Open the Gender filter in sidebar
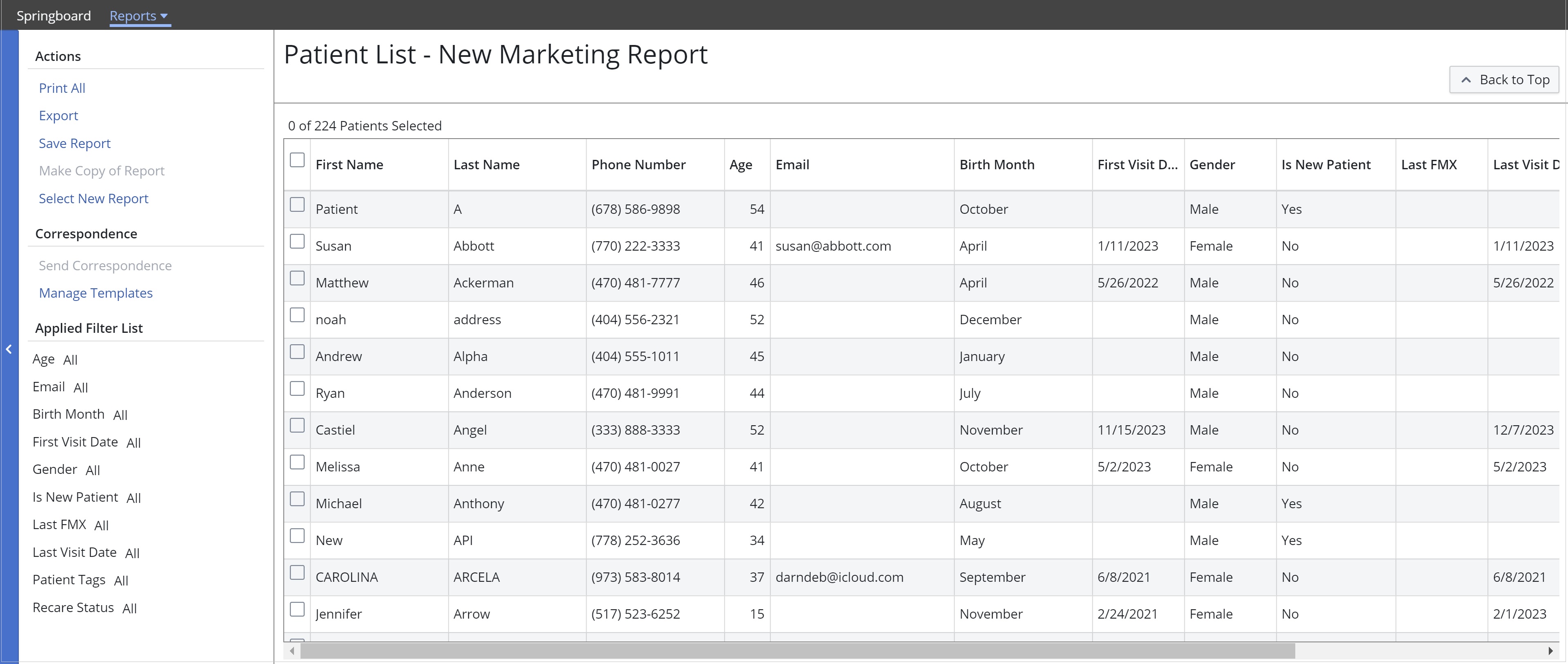The height and width of the screenshot is (664, 1568). tap(66, 469)
